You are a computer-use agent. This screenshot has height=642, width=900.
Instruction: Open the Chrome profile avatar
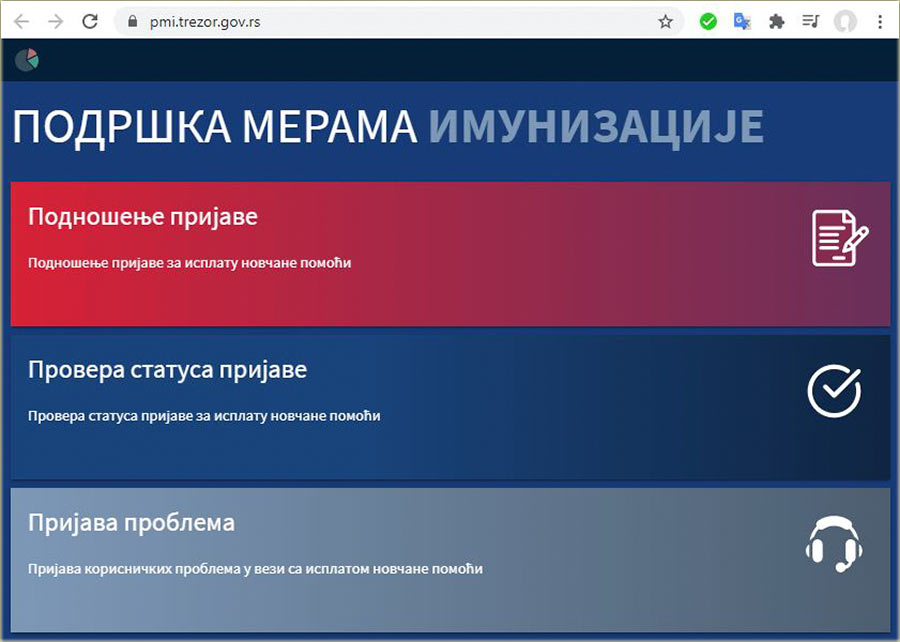[x=847, y=20]
